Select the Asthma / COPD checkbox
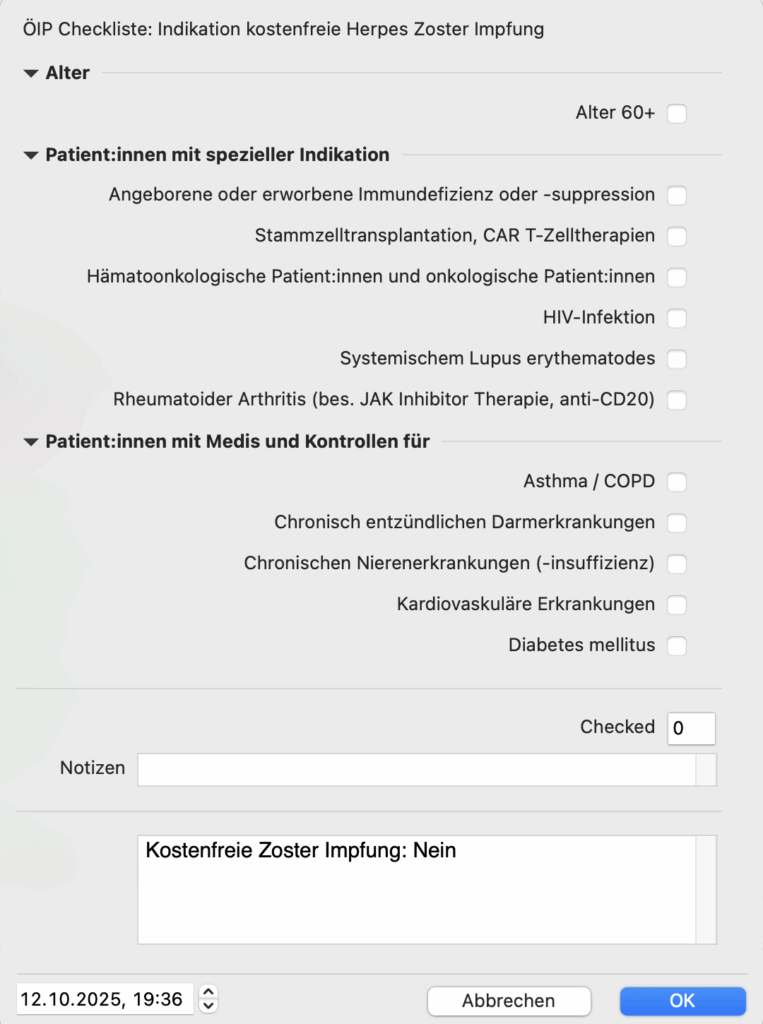 (677, 483)
